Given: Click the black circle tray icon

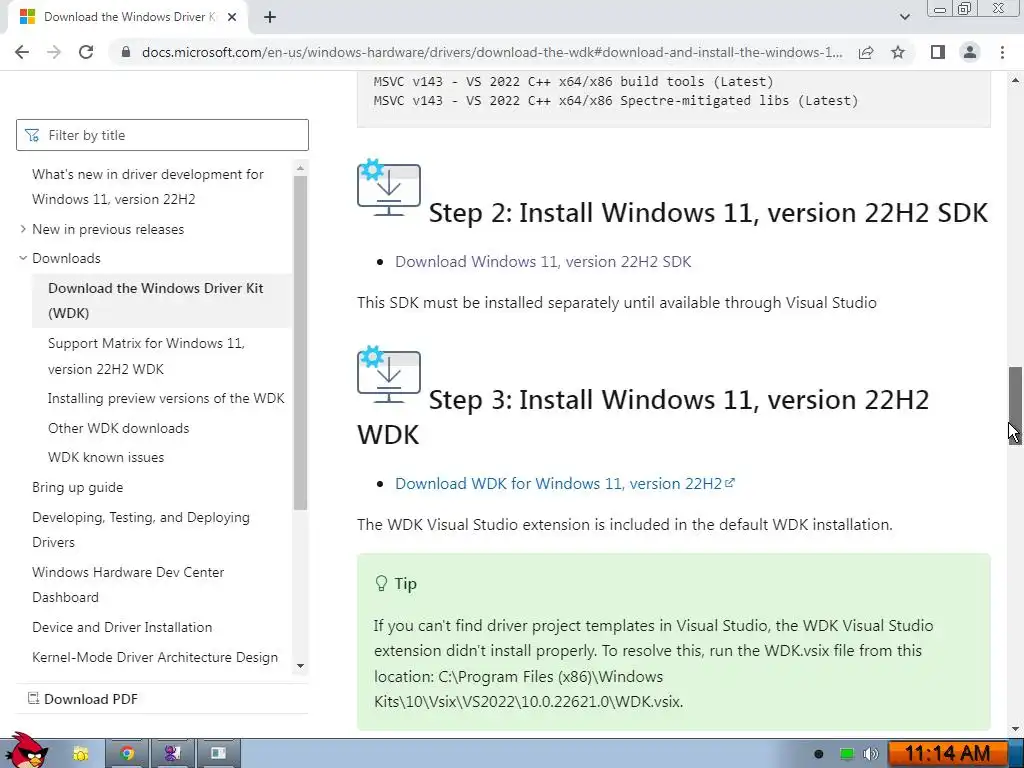Looking at the screenshot, I should point(818,754).
